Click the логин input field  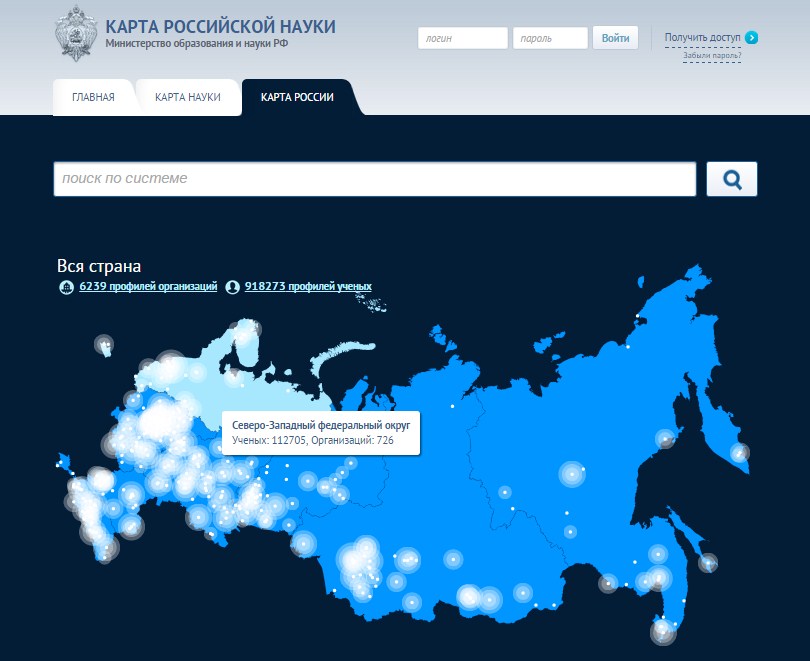(463, 38)
